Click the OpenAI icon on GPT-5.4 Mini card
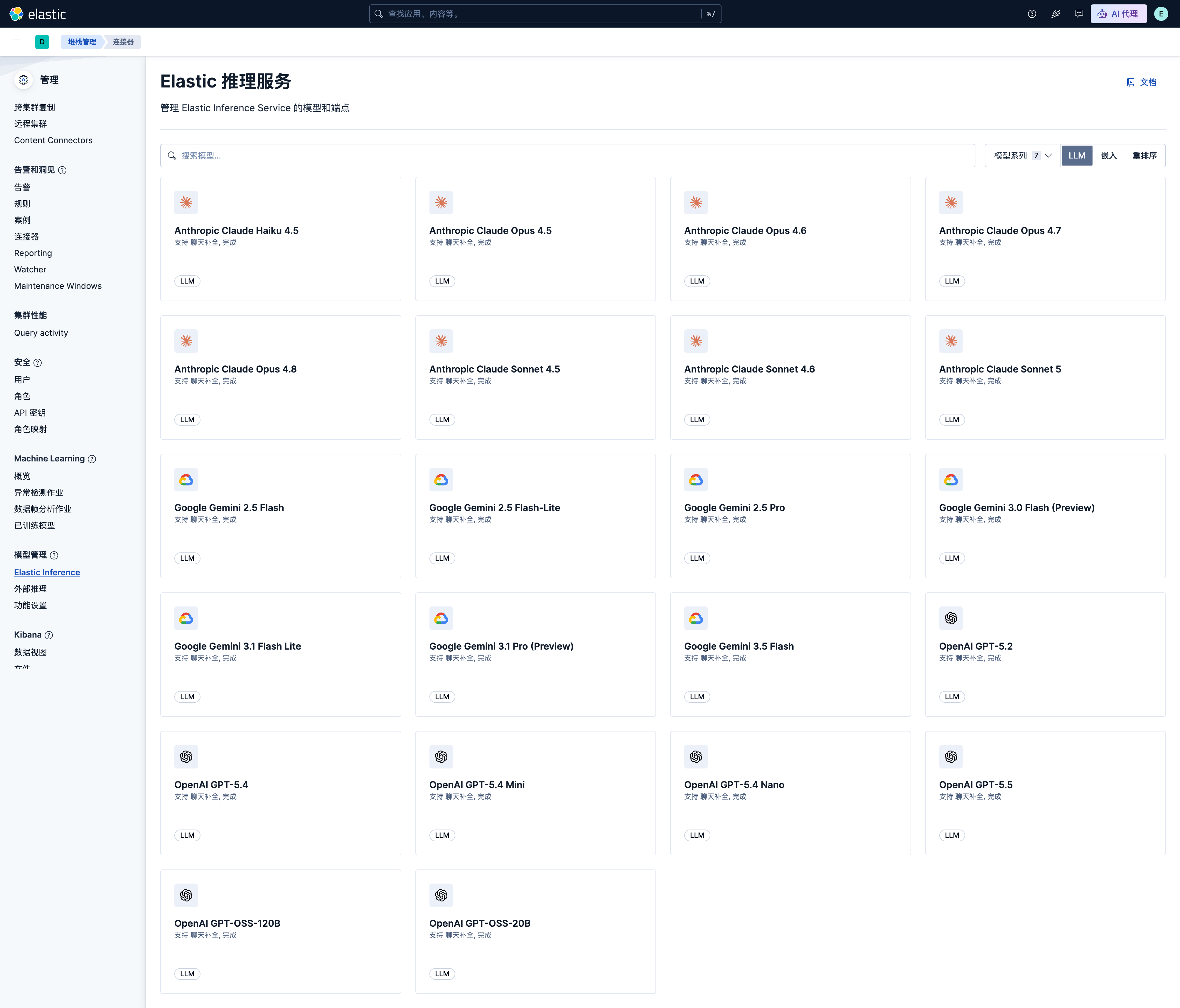The image size is (1180, 1008). [x=441, y=756]
